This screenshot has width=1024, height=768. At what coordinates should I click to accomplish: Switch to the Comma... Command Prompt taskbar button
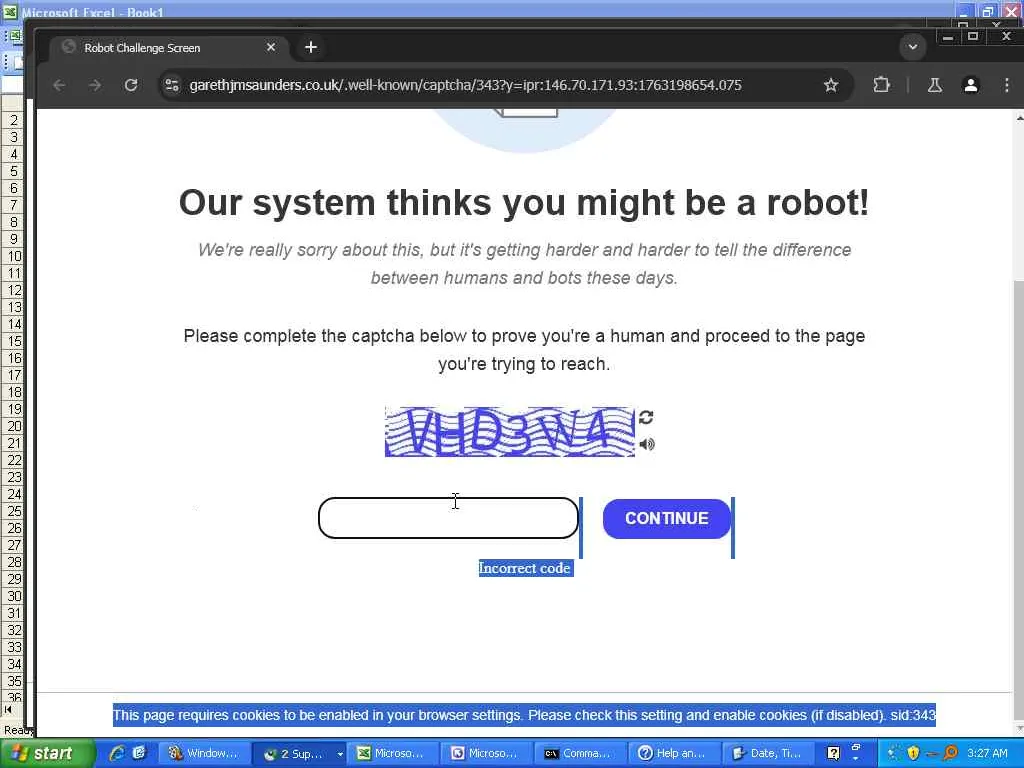(x=581, y=753)
